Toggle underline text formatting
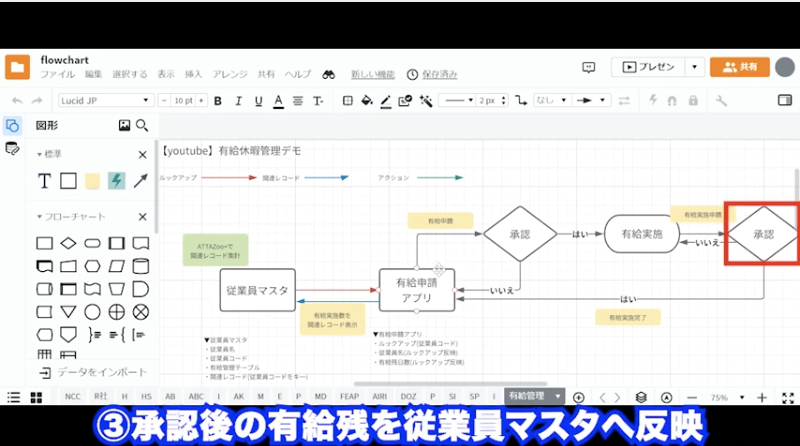The image size is (800, 446). [256, 101]
